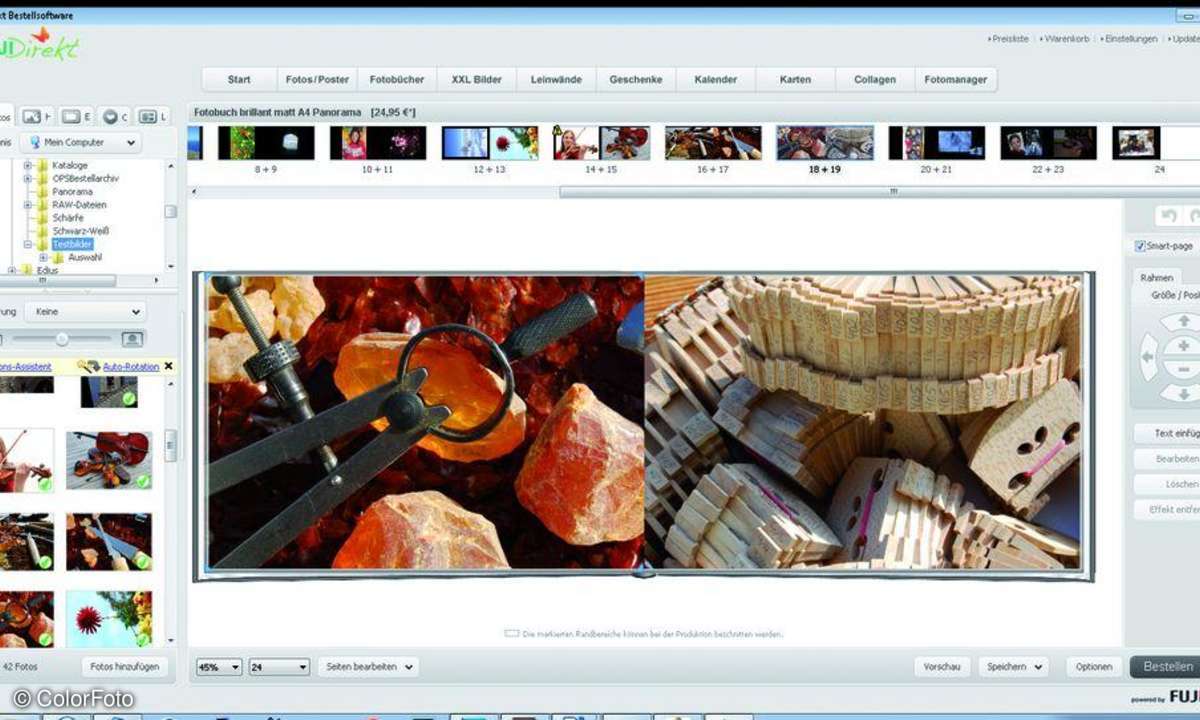The image size is (1200, 720).
Task: Expand the Kataloge folder node
Action: 28,165
